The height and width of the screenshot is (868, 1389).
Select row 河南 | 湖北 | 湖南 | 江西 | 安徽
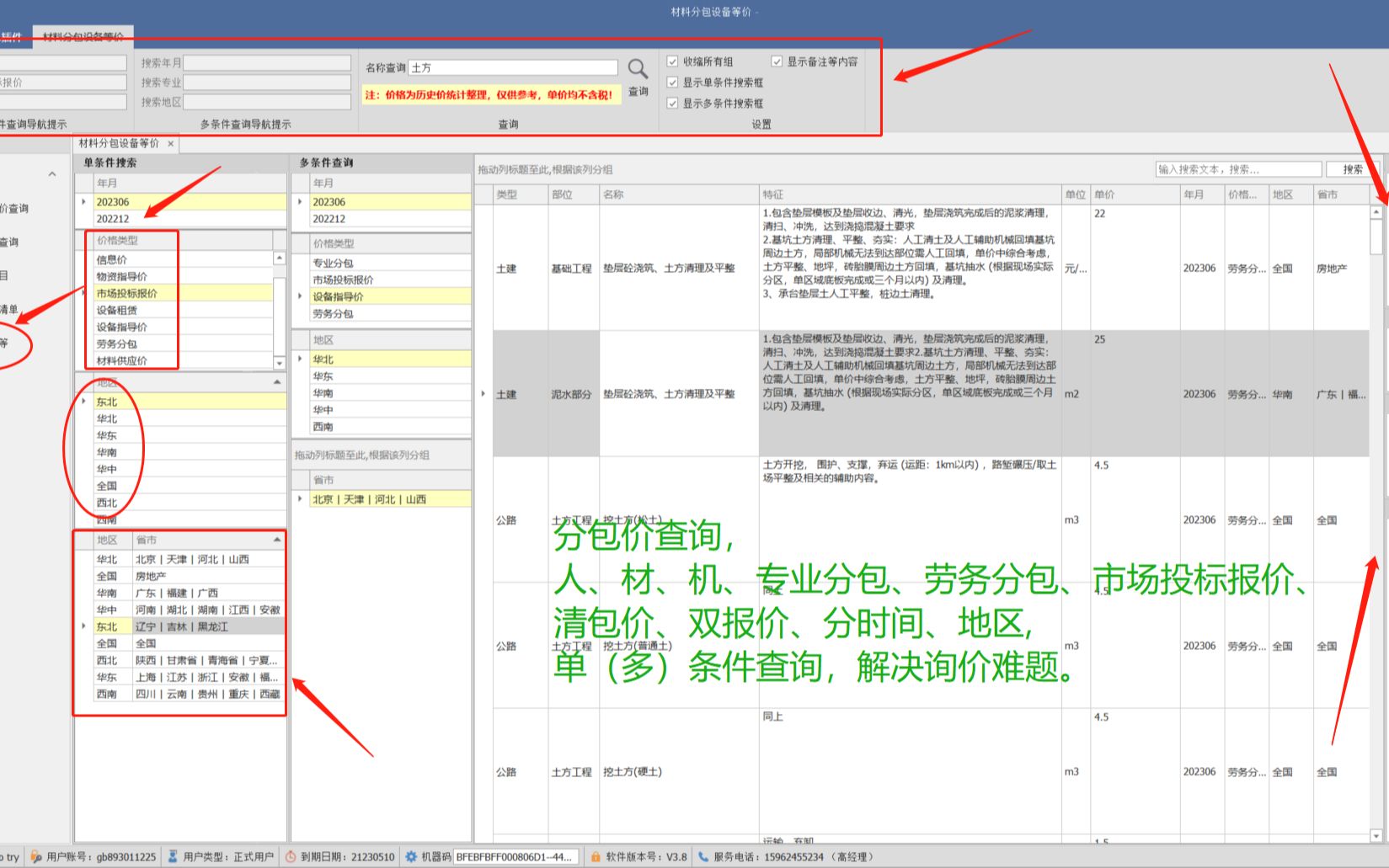(190, 610)
